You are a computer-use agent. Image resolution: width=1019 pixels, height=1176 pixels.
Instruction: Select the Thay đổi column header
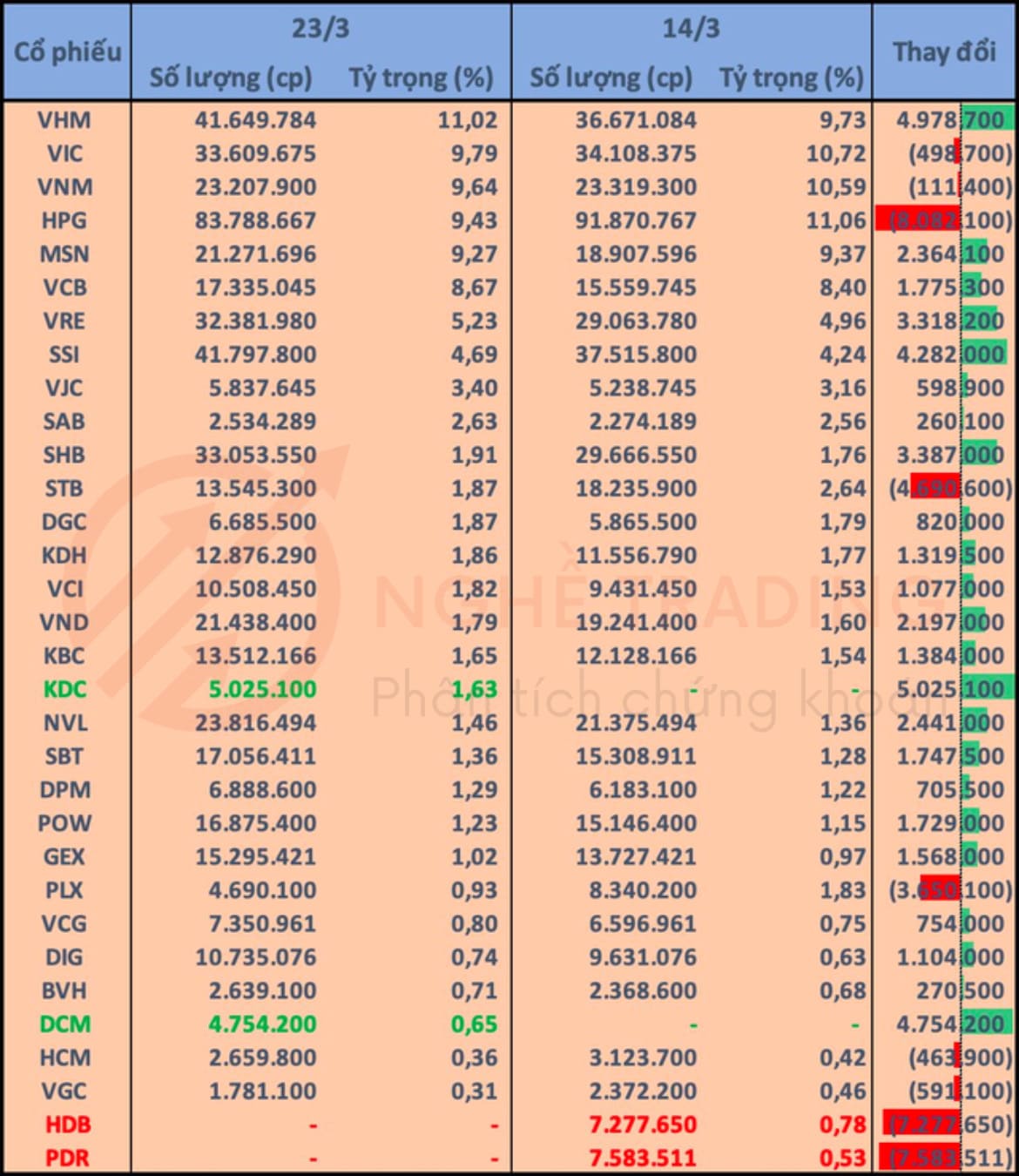coord(944,52)
